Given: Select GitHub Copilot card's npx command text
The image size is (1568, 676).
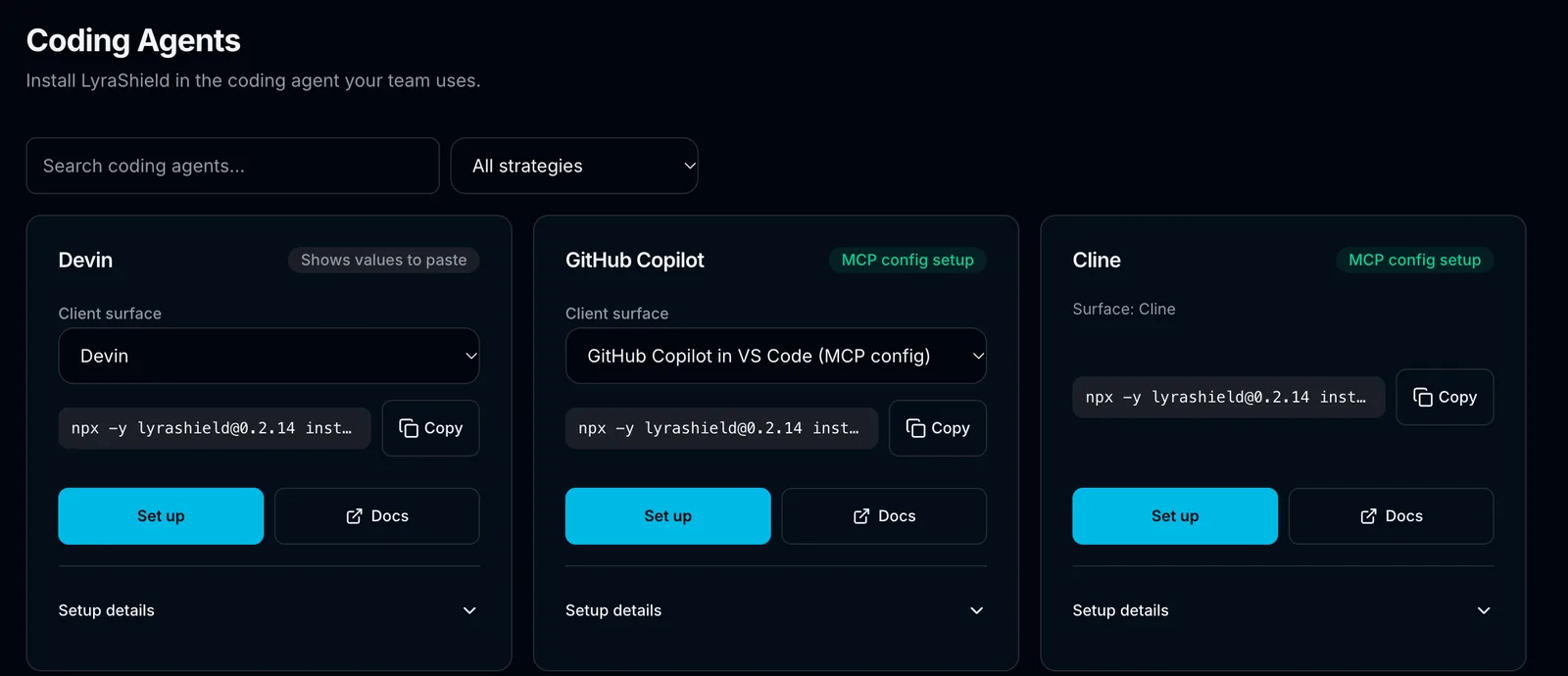Looking at the screenshot, I should click(x=721, y=428).
